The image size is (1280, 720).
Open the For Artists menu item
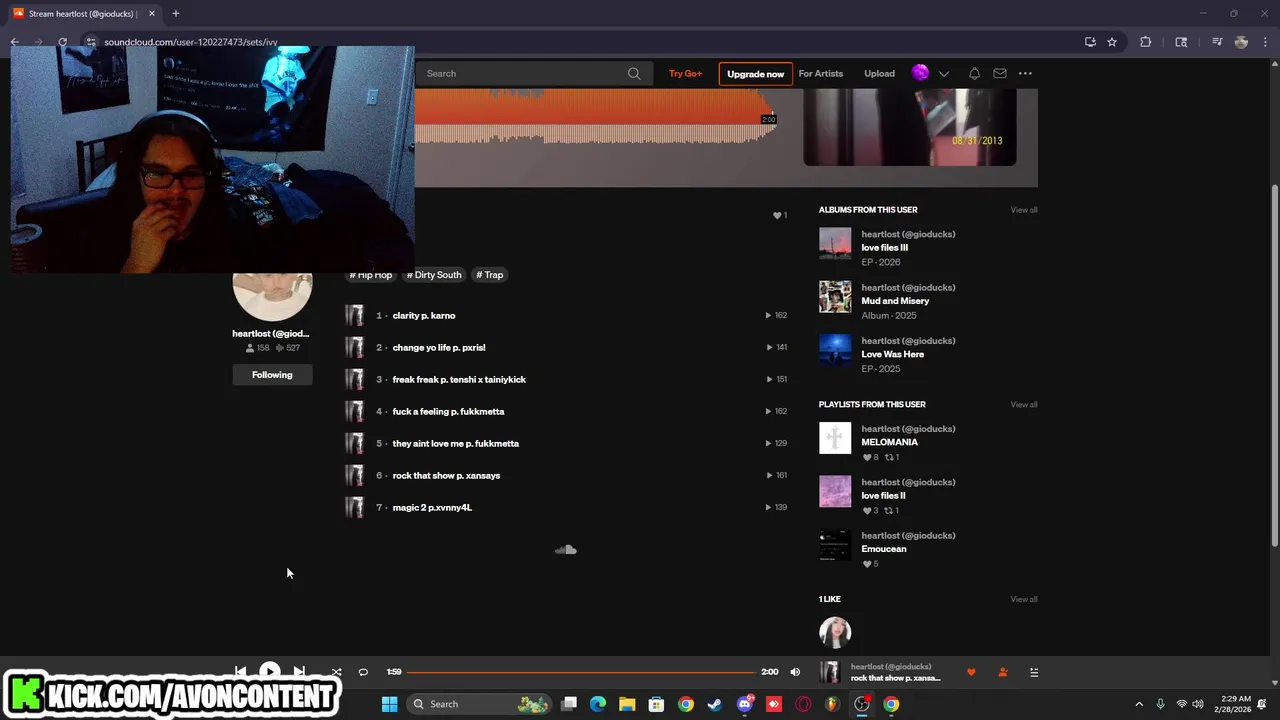coord(820,73)
